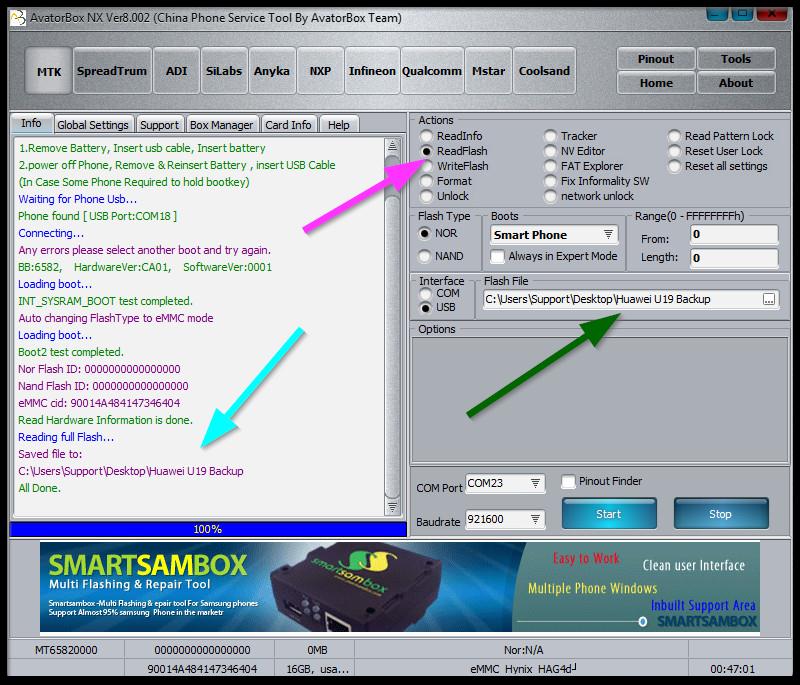Select the FAT Explorer action
Screen dimensions: 800x685
[x=584, y=166]
